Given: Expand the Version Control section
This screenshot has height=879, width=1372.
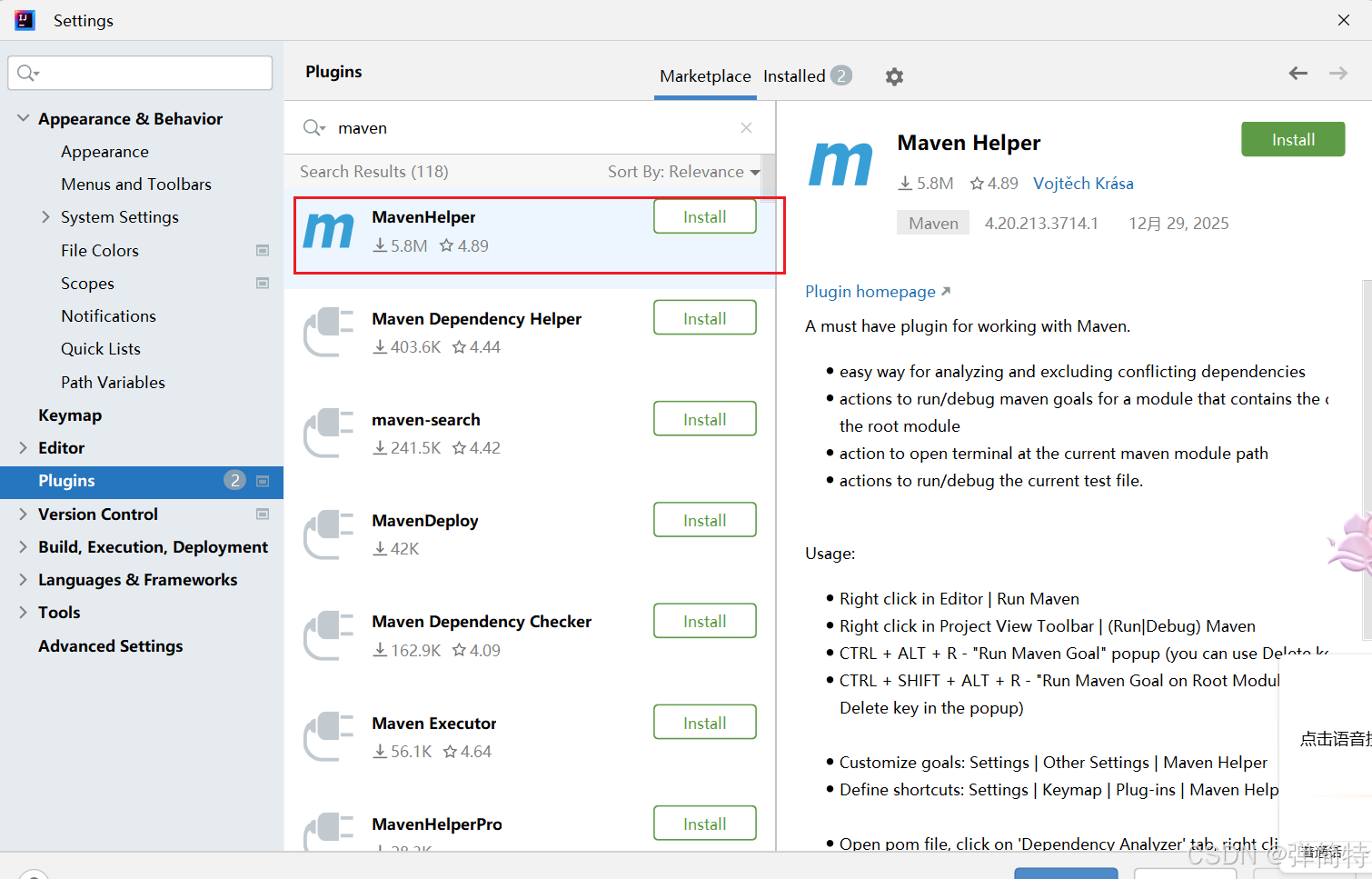Looking at the screenshot, I should (x=23, y=514).
